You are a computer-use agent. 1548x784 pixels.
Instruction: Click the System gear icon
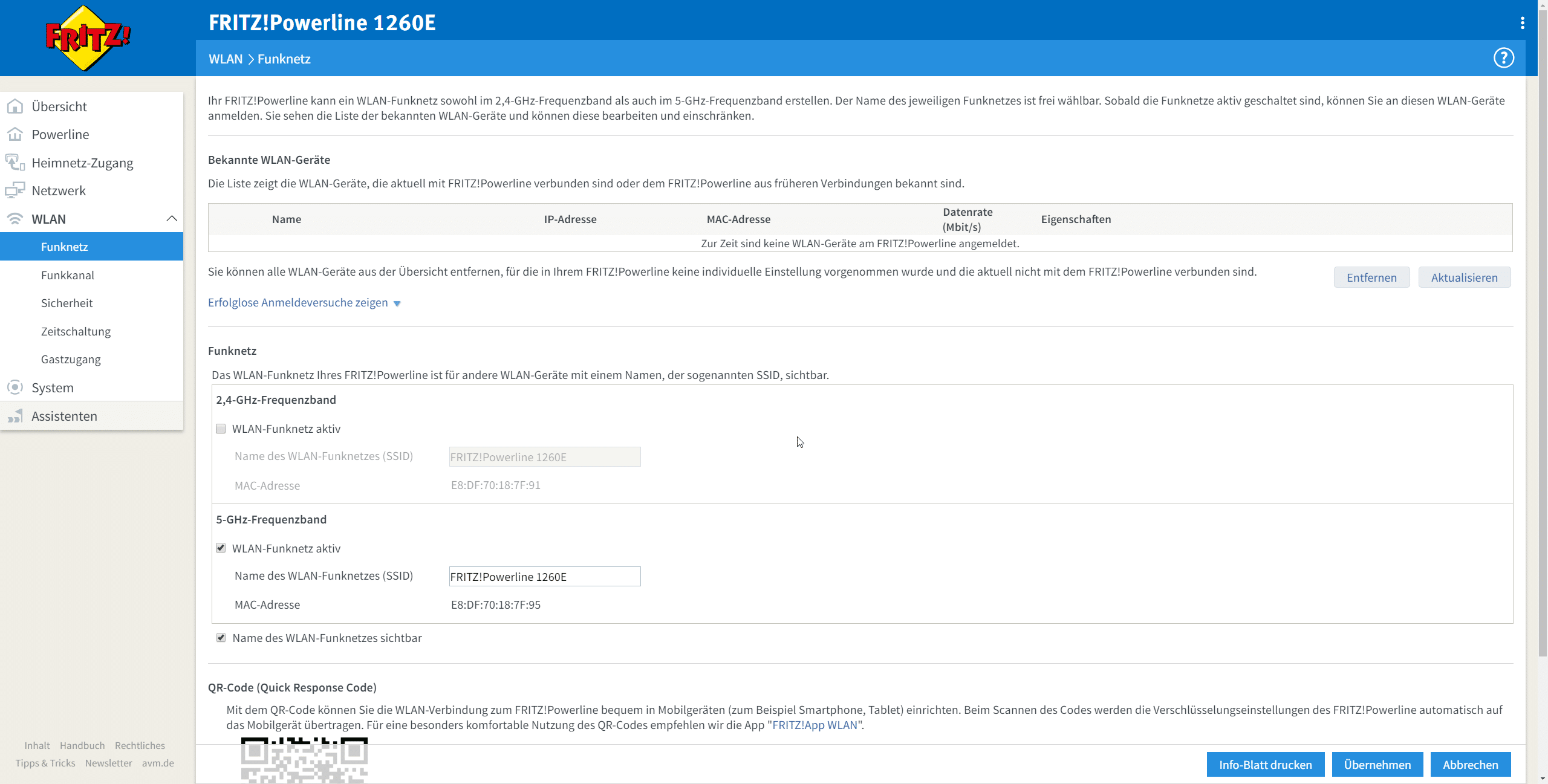(x=15, y=387)
